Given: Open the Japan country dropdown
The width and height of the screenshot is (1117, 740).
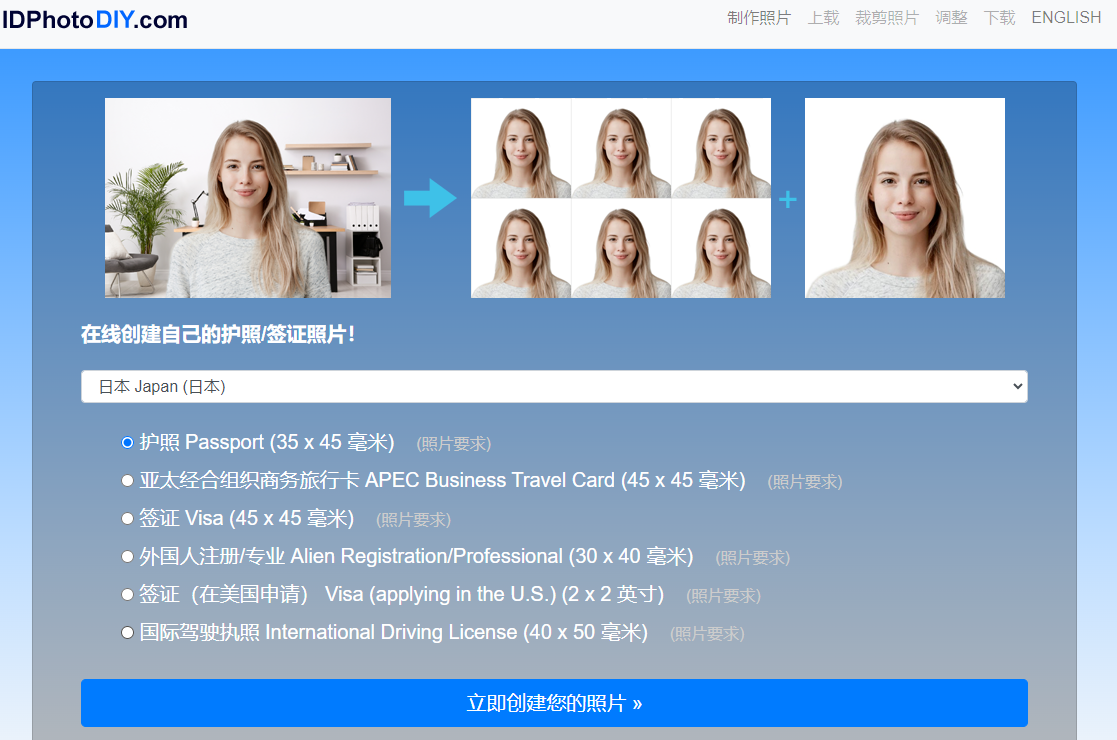Looking at the screenshot, I should (x=553, y=387).
